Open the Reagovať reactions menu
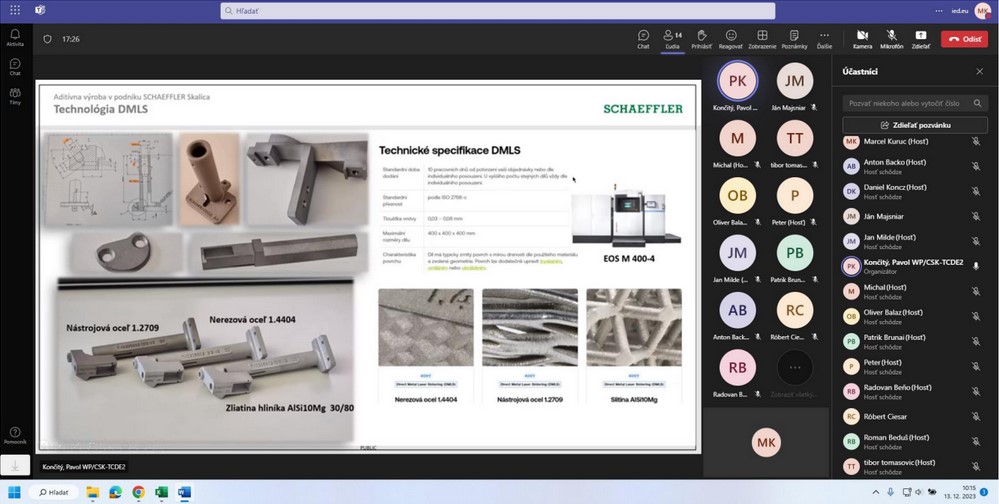Screen dimensions: 999x504 pos(730,38)
